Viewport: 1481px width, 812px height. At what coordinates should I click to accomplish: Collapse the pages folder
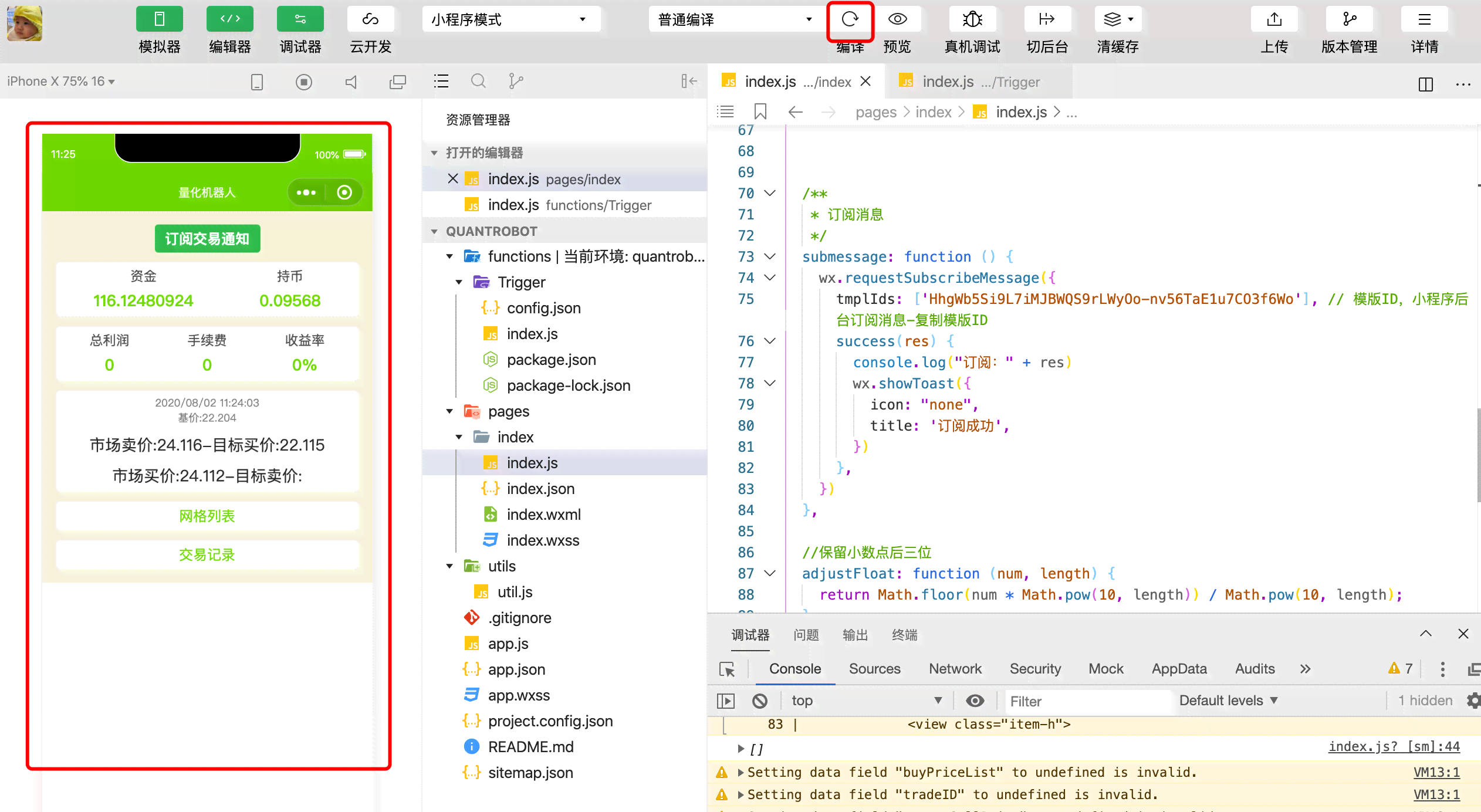(x=449, y=411)
